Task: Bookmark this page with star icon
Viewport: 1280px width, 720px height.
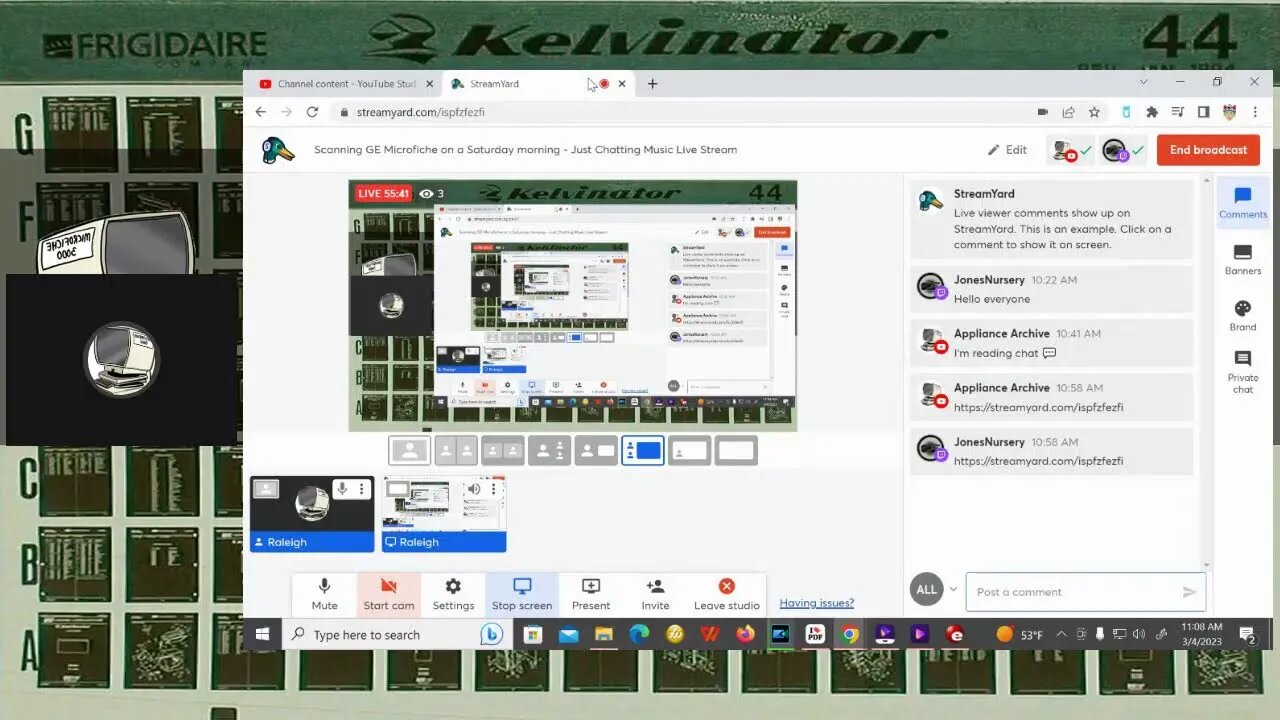Action: click(x=1094, y=112)
